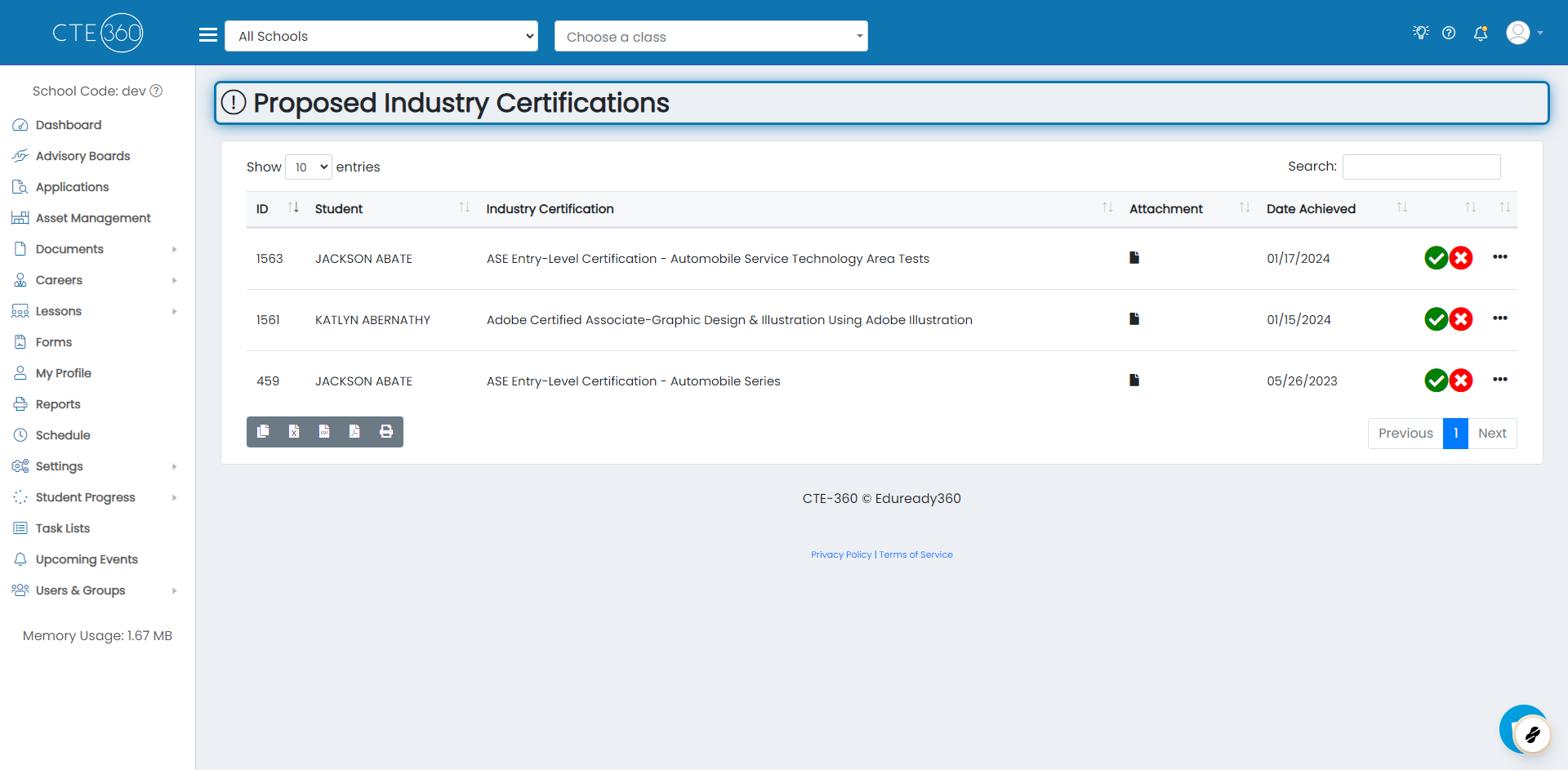Open more options for row 459
This screenshot has width=1568, height=770.
(1500, 379)
